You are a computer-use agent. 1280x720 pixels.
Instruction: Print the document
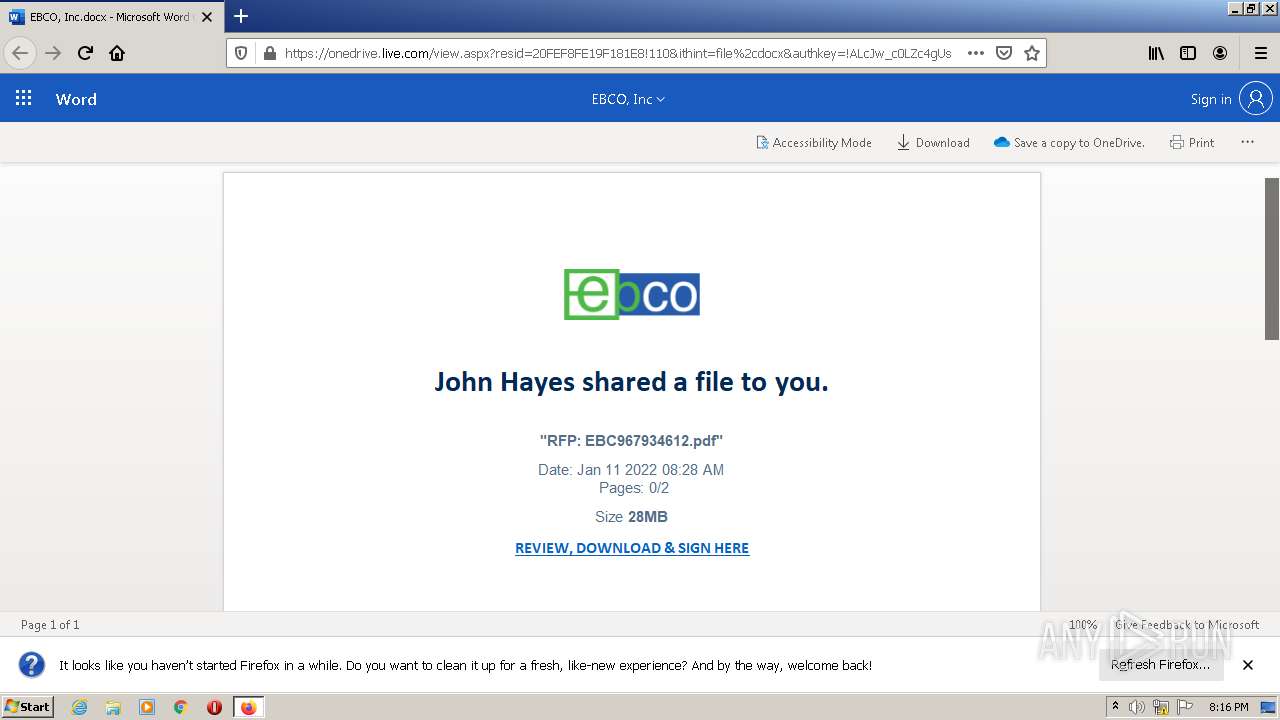1192,142
